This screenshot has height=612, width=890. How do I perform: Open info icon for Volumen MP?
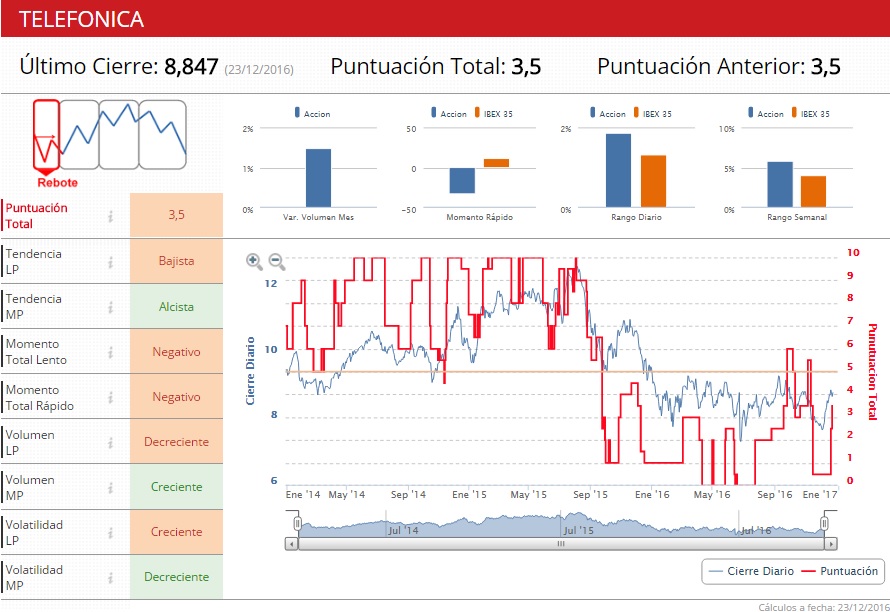tap(111, 487)
